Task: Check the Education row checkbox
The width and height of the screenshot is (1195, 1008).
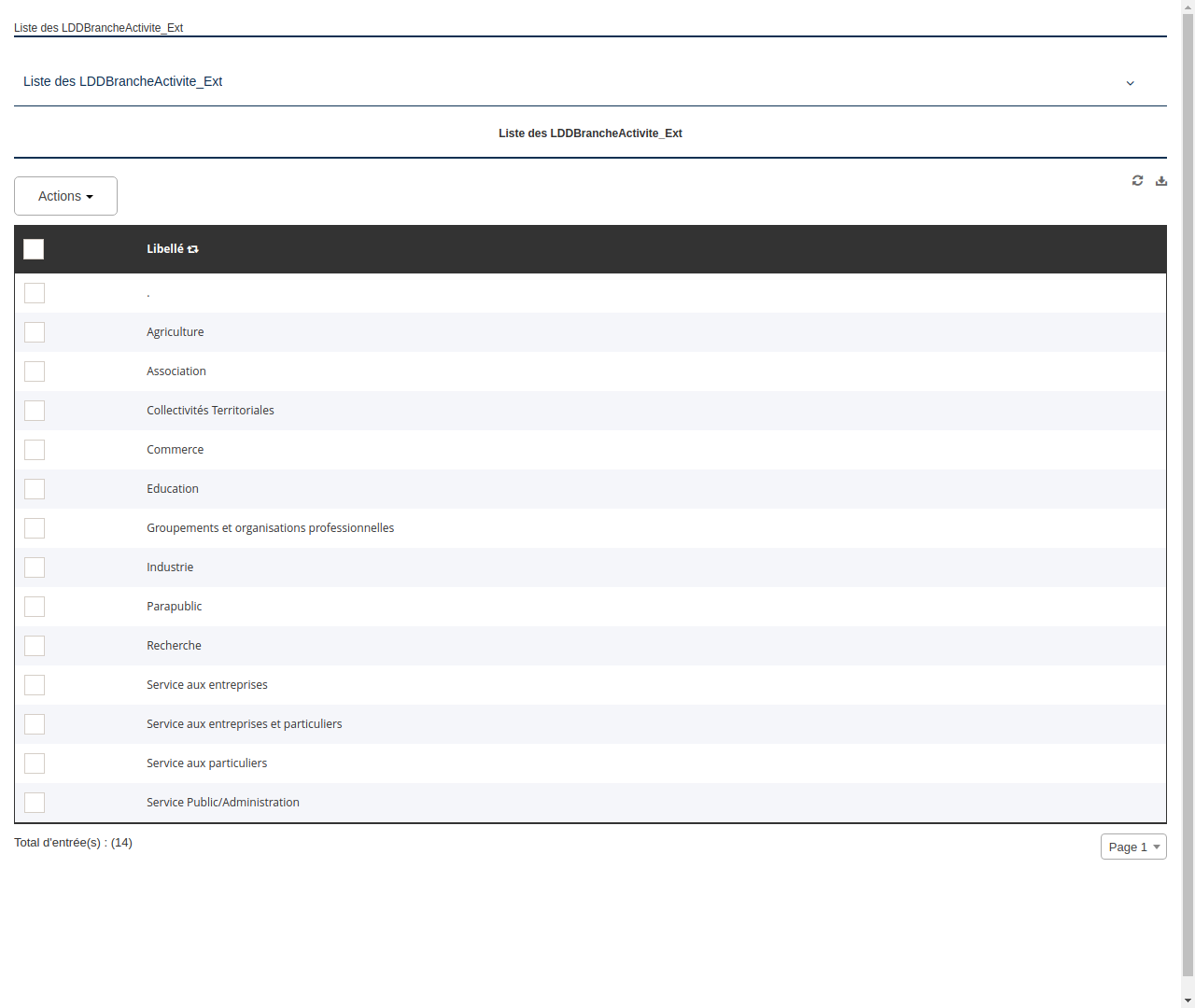Action: pyautogui.click(x=35, y=489)
